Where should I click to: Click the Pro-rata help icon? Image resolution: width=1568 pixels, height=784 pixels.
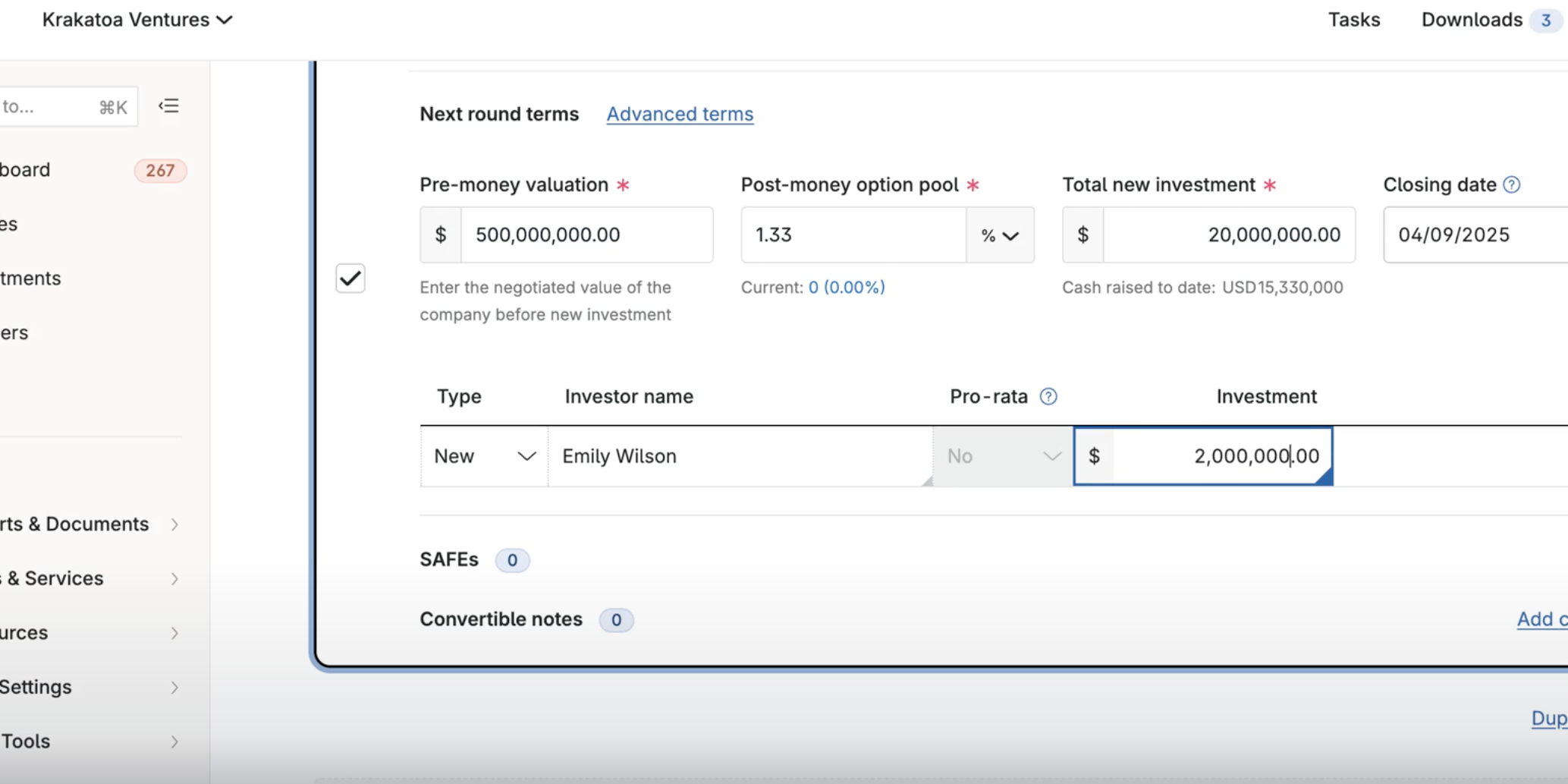(x=1049, y=396)
